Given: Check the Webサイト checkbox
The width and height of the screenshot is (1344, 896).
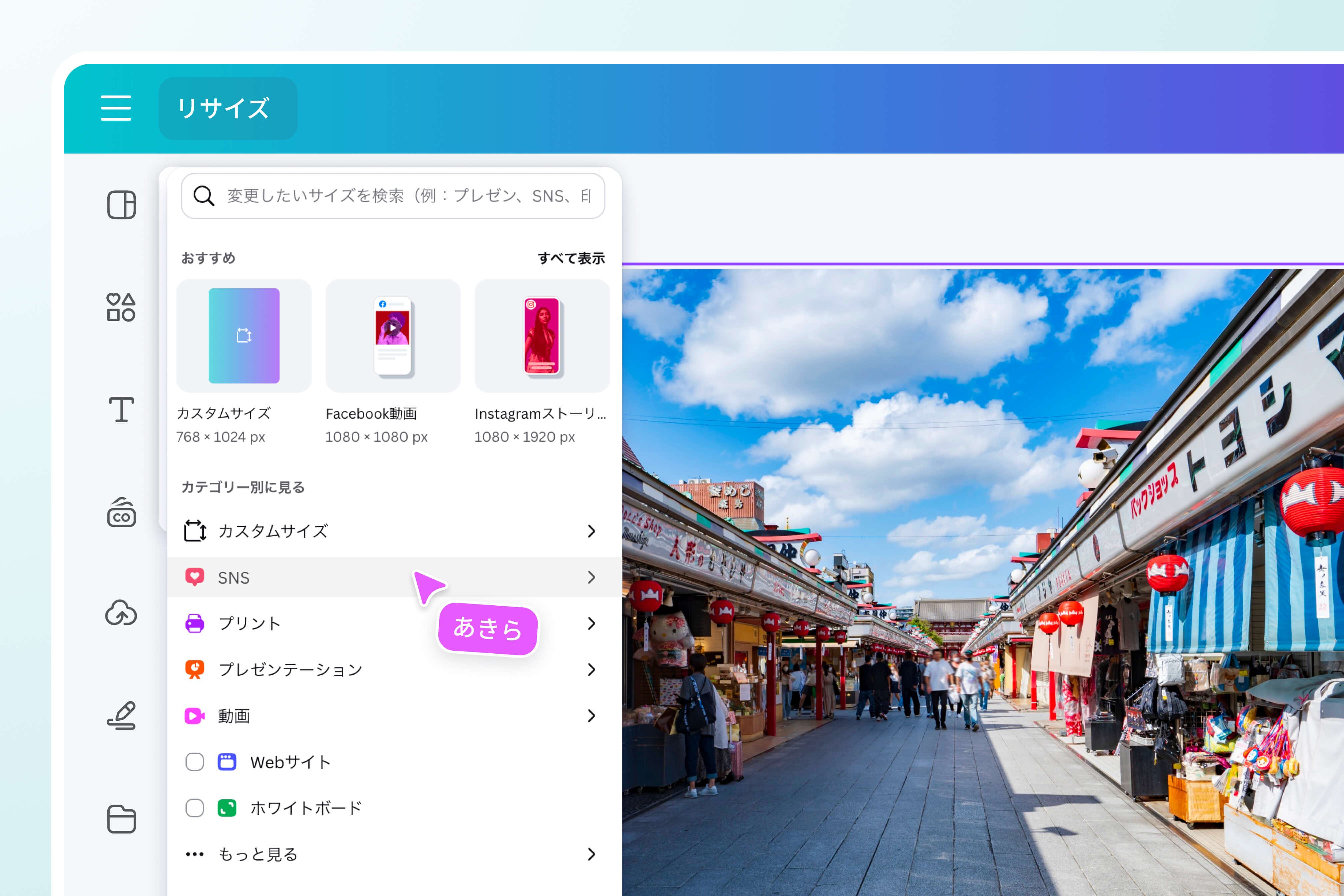Looking at the screenshot, I should tap(195, 762).
